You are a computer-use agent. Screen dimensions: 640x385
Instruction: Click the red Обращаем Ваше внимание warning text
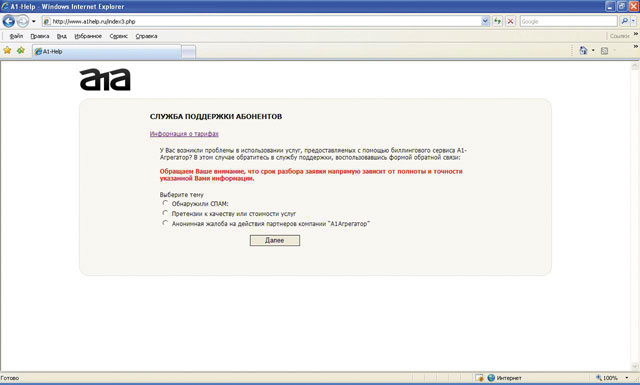(311, 175)
